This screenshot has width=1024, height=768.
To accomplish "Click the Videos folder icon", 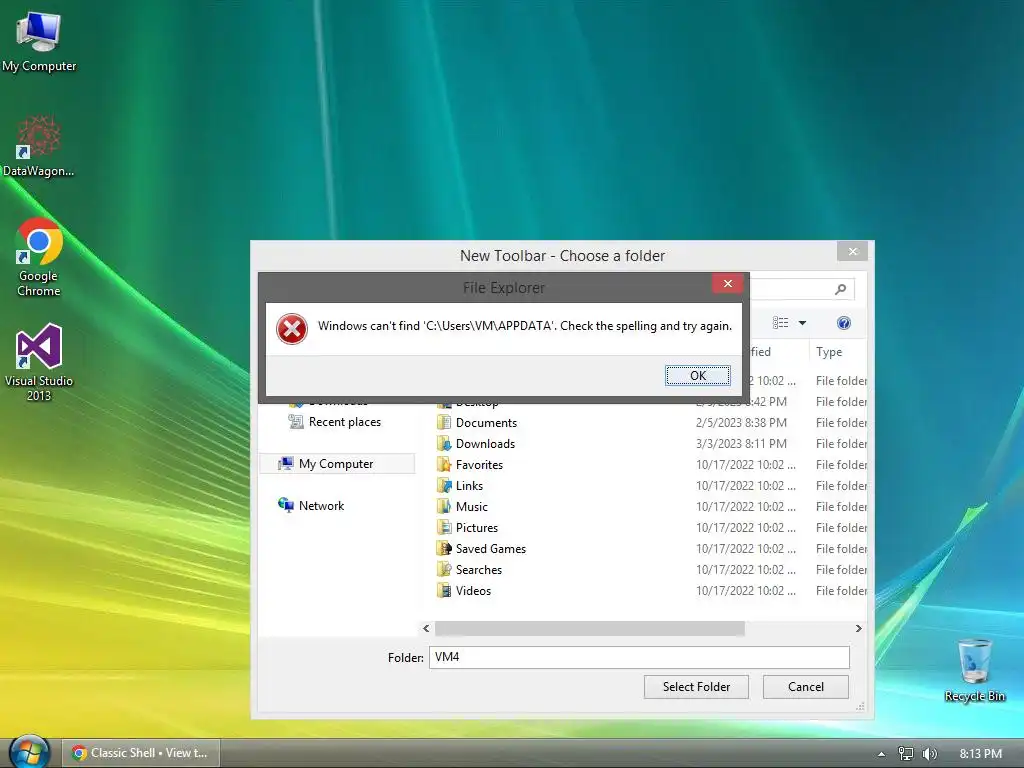I will tap(444, 590).
